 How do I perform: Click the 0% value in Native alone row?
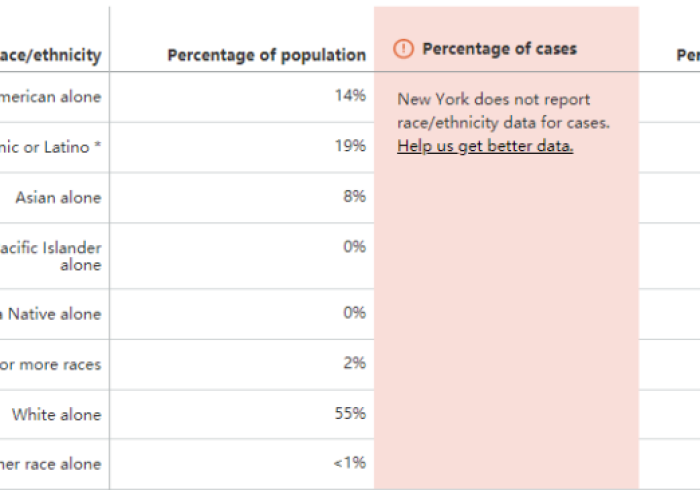pos(354,313)
